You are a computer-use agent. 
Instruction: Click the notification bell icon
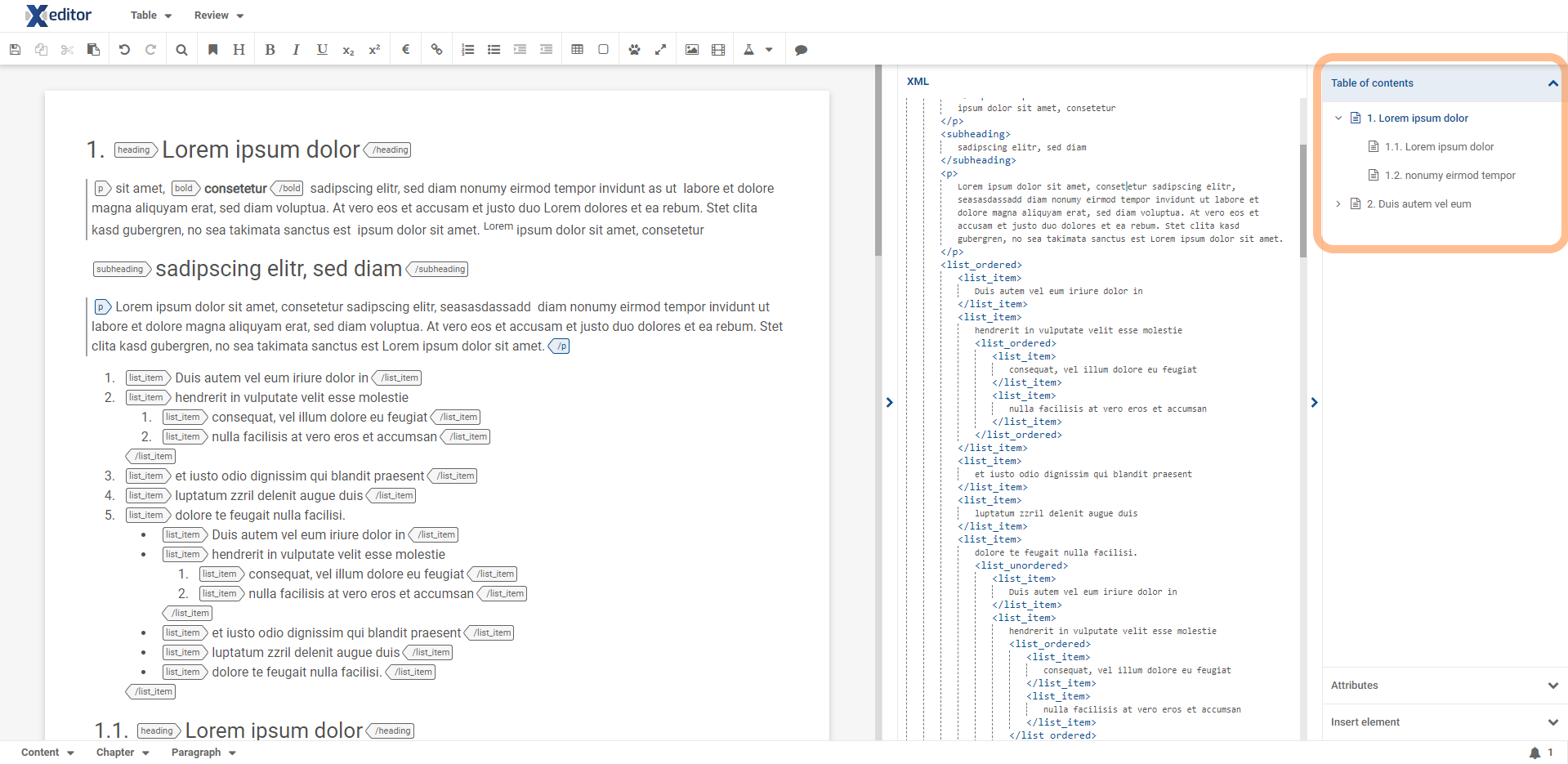click(1534, 753)
